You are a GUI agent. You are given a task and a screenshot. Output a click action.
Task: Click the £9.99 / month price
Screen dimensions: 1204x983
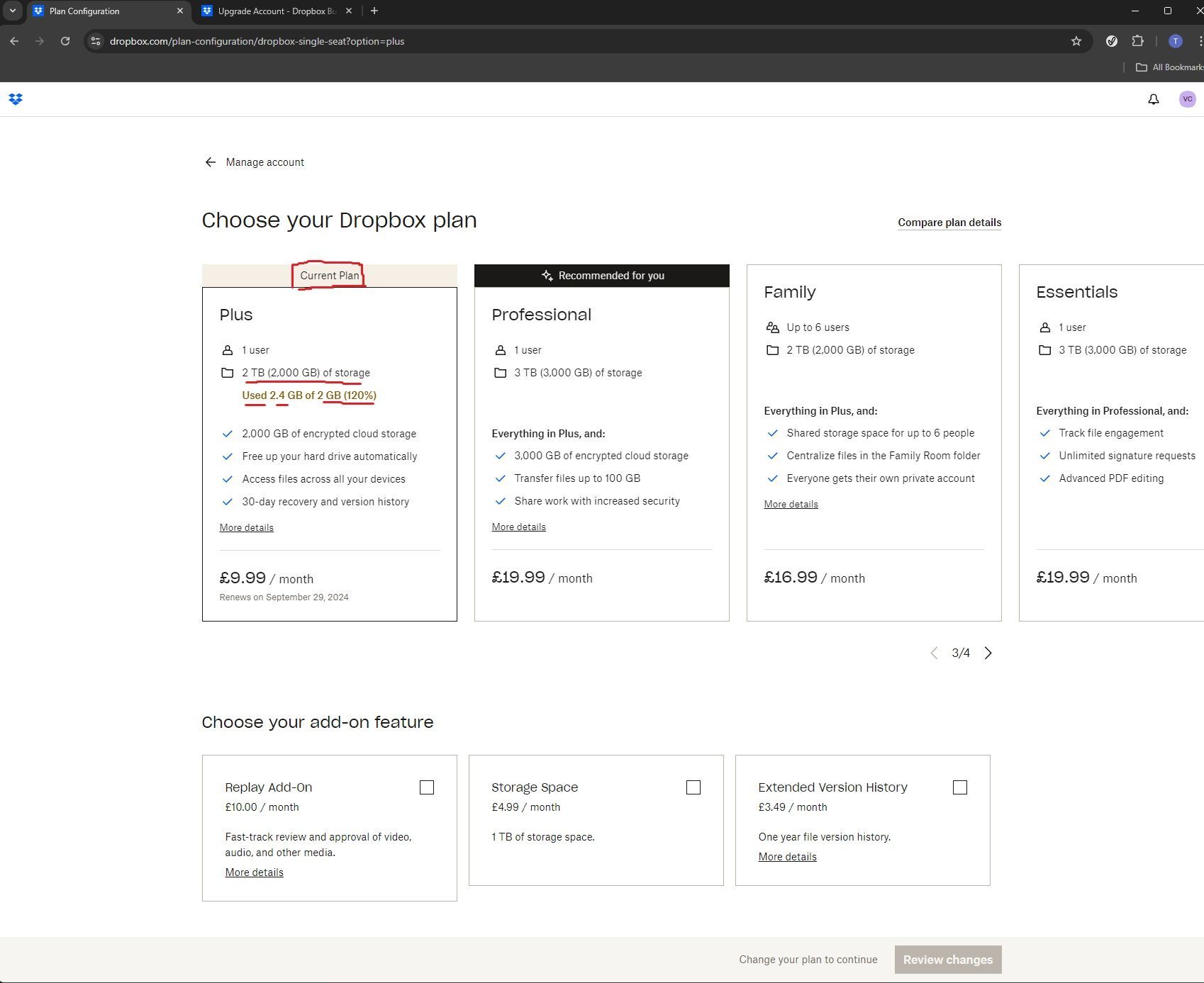coord(266,578)
